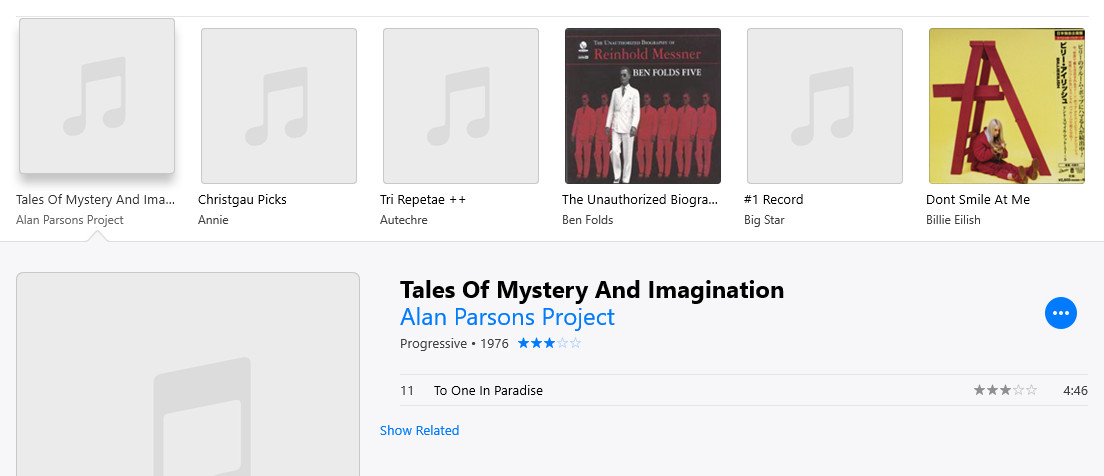The height and width of the screenshot is (476, 1104).
Task: Select track To One In Paradise
Action: coord(488,391)
